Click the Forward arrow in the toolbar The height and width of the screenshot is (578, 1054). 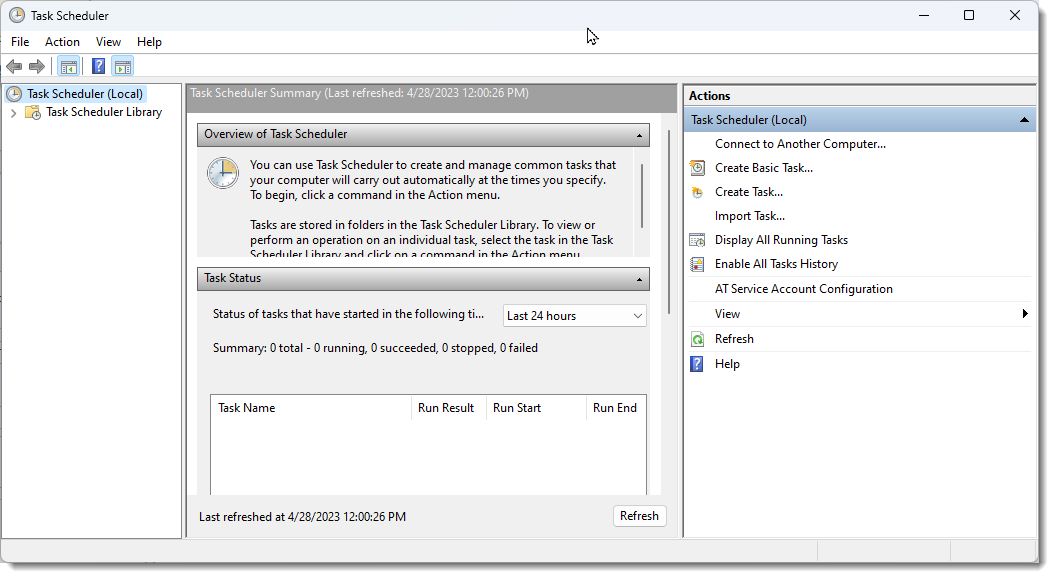click(37, 67)
